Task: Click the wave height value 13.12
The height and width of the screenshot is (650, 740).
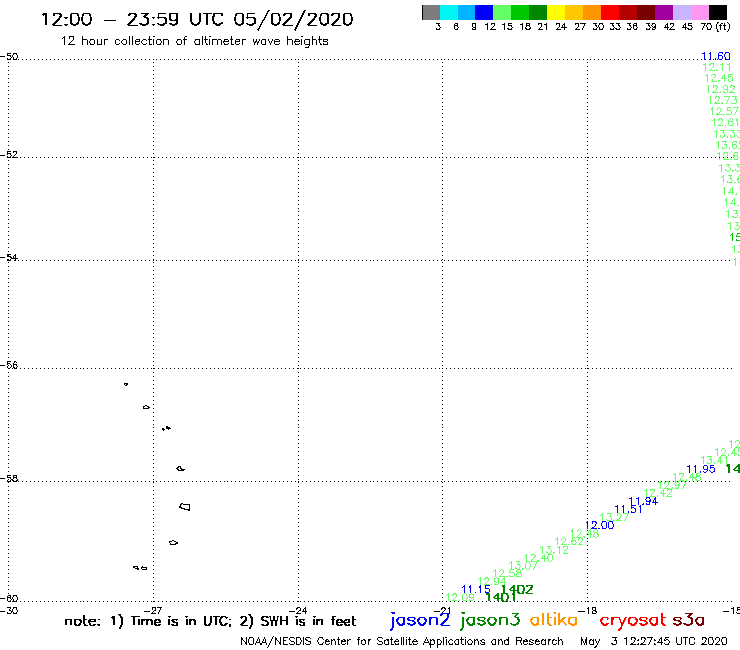Action: click(x=554, y=550)
